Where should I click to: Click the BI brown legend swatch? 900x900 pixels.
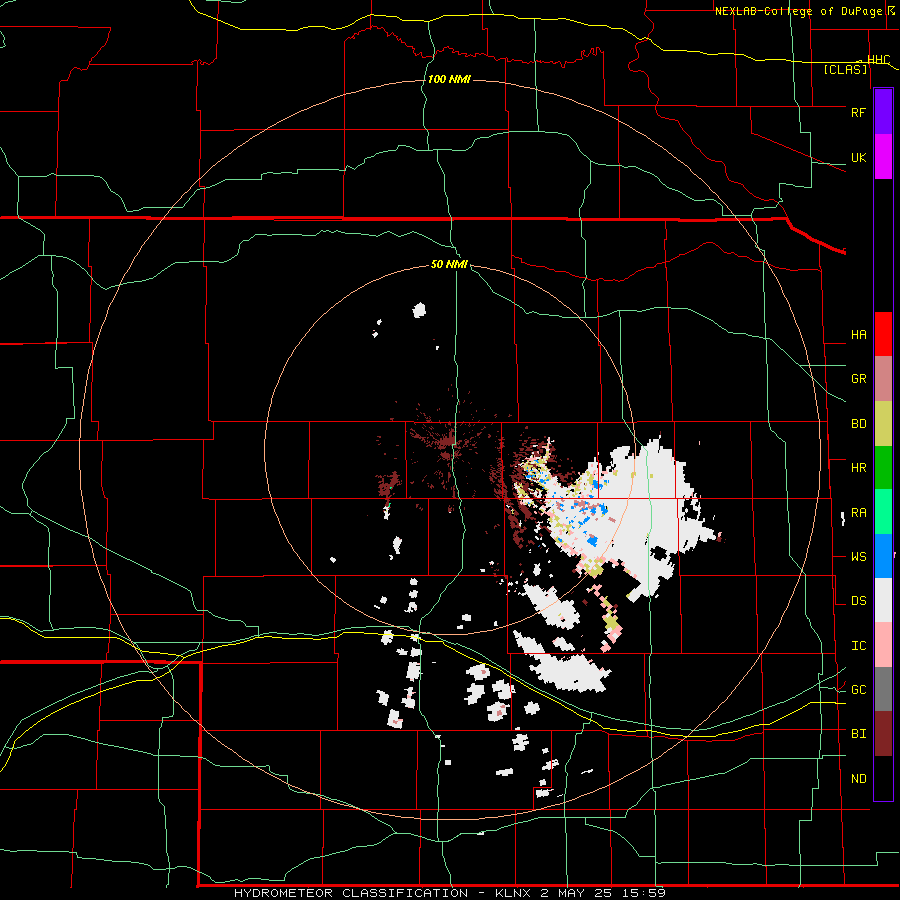coord(883,734)
